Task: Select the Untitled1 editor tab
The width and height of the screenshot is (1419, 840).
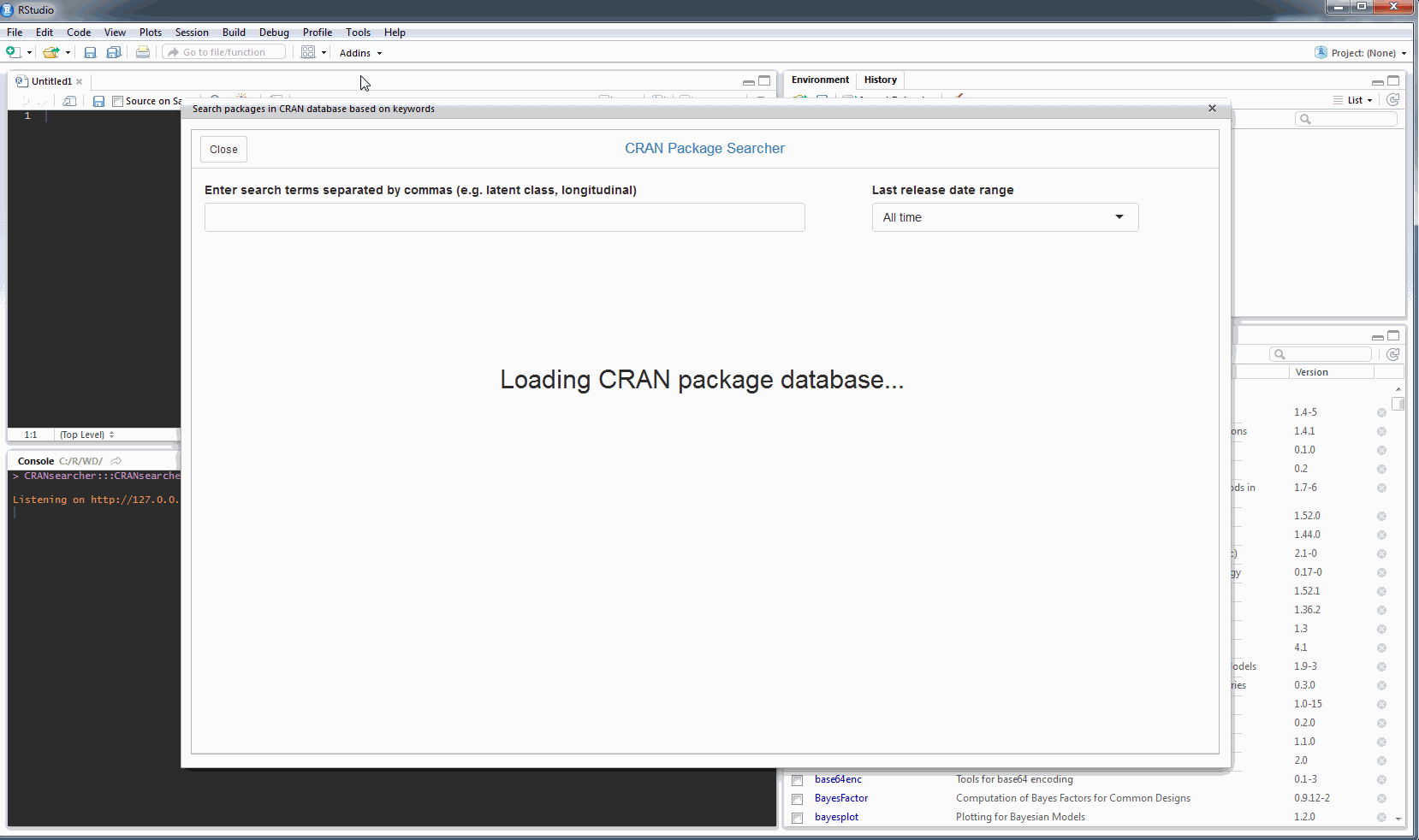Action: point(51,81)
